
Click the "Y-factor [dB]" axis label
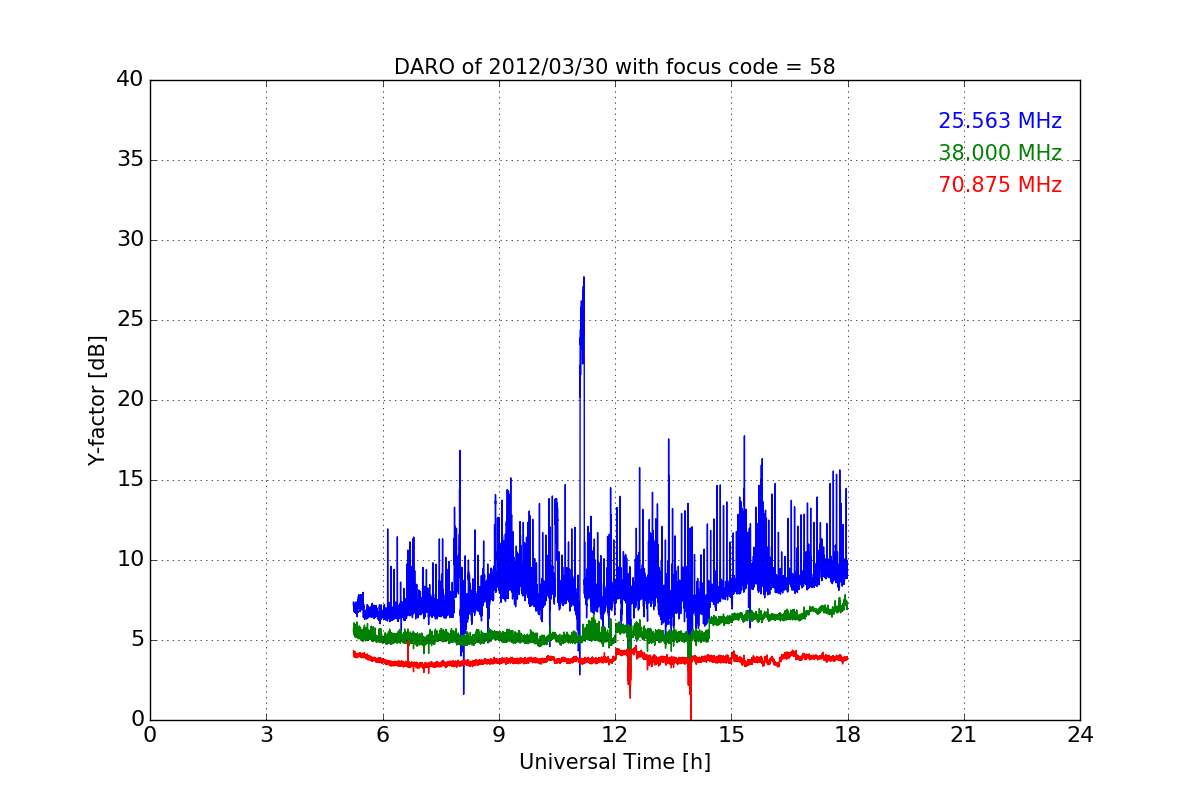tap(96, 400)
